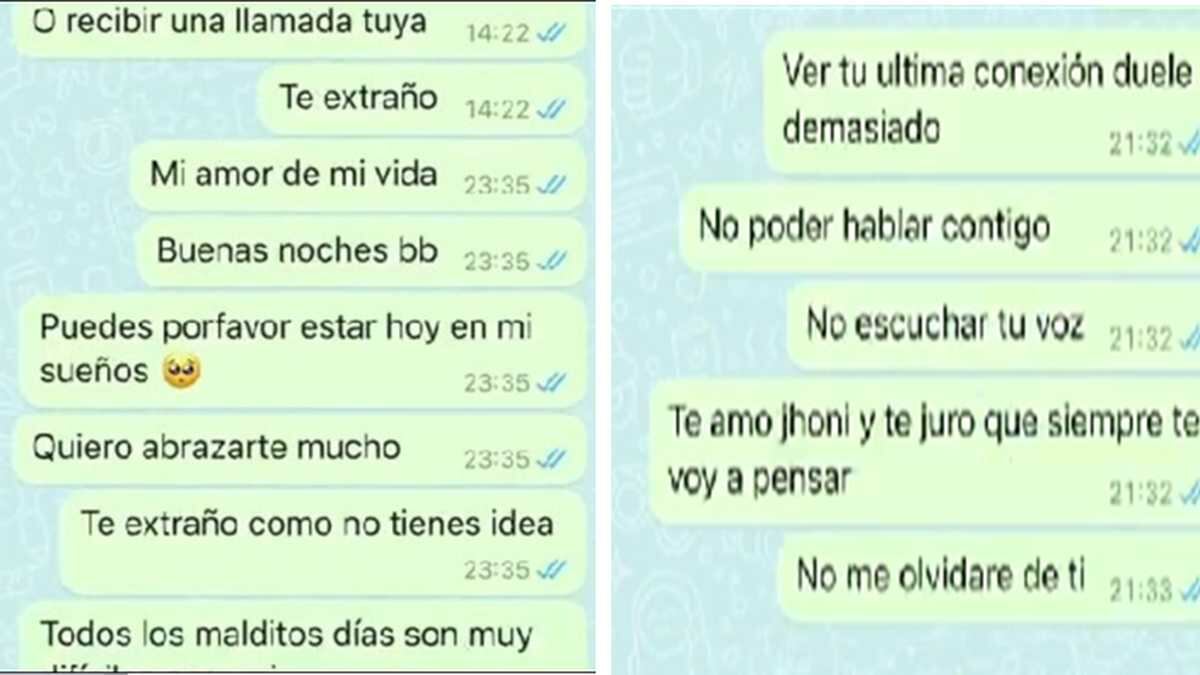Click read checkmarks on 'Te extraño' 14:22

[x=551, y=109]
